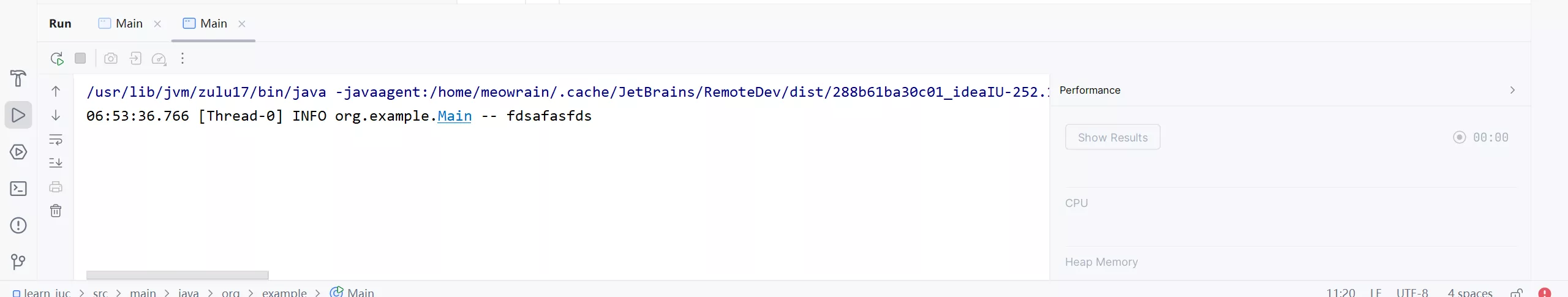1568x297 pixels.
Task: Close the active Main run tab
Action: pos(242,24)
